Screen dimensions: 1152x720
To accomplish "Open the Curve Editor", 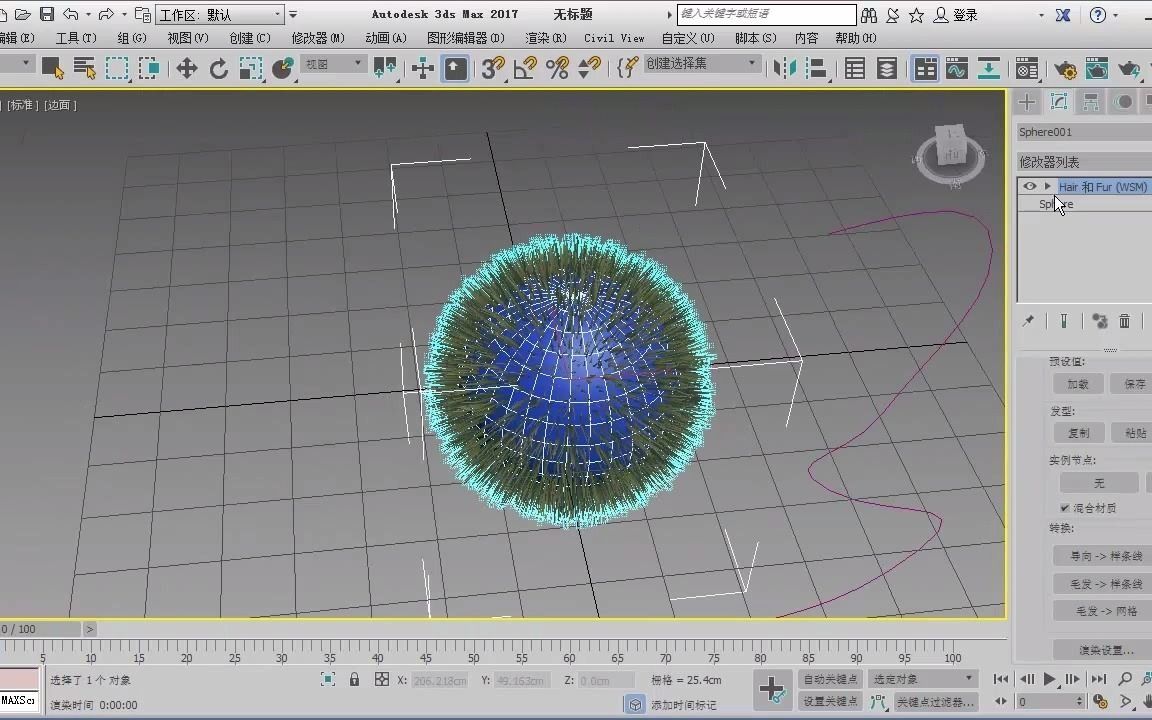I will click(x=957, y=68).
